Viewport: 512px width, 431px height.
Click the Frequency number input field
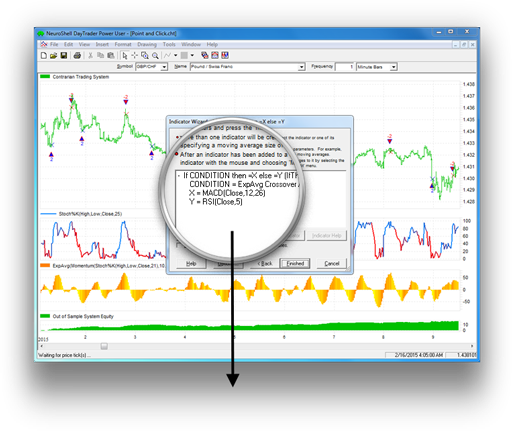(x=344, y=67)
